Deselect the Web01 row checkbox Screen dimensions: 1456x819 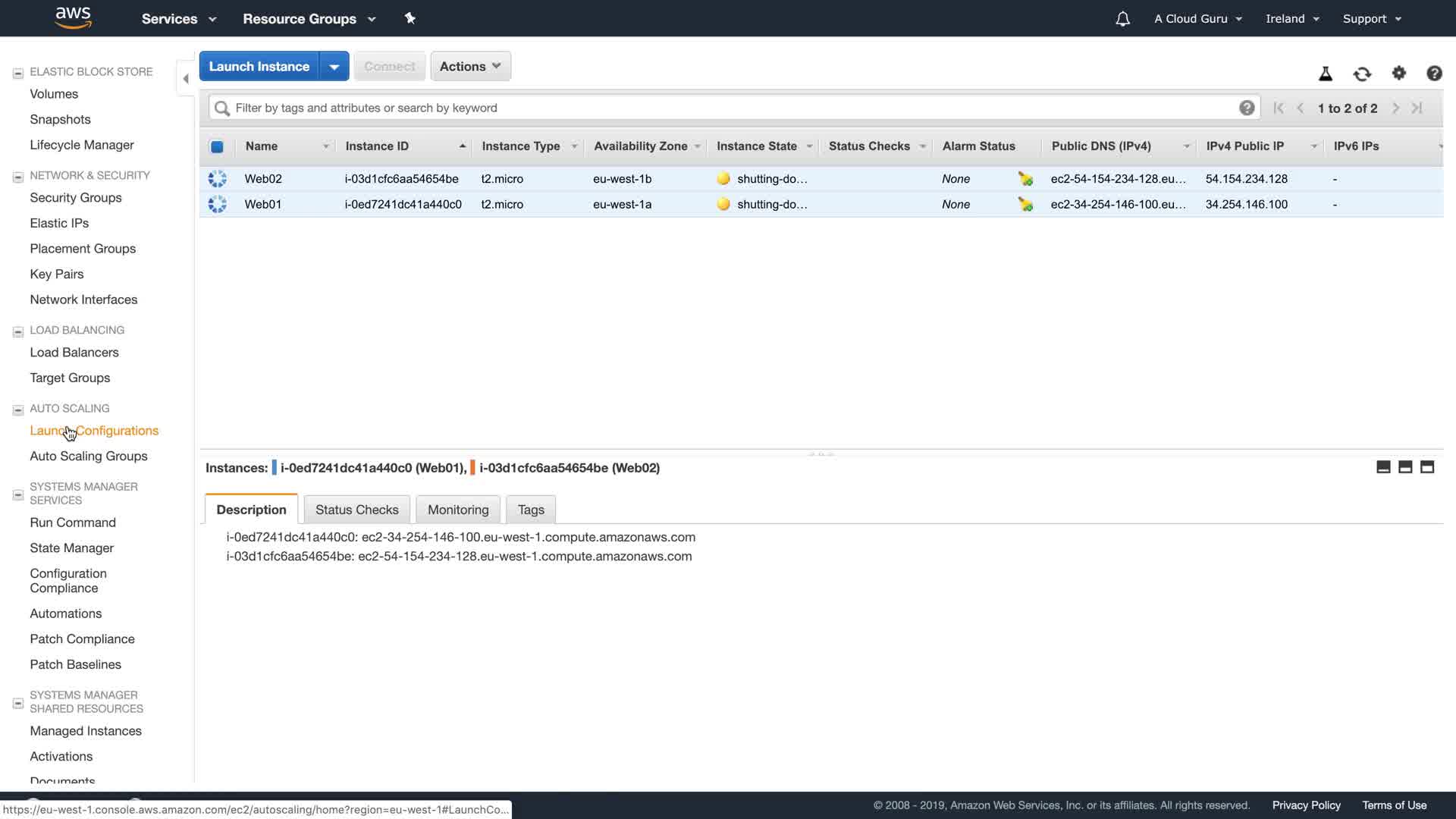point(218,204)
